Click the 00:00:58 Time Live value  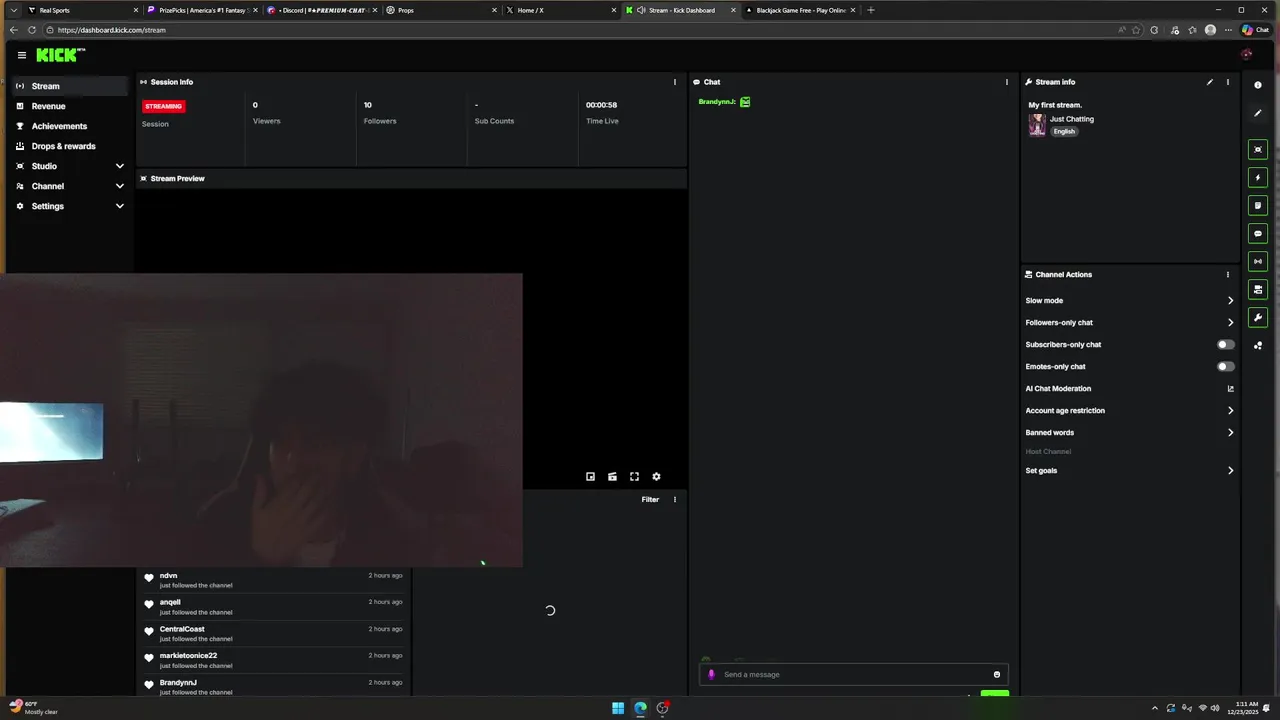[x=601, y=105]
